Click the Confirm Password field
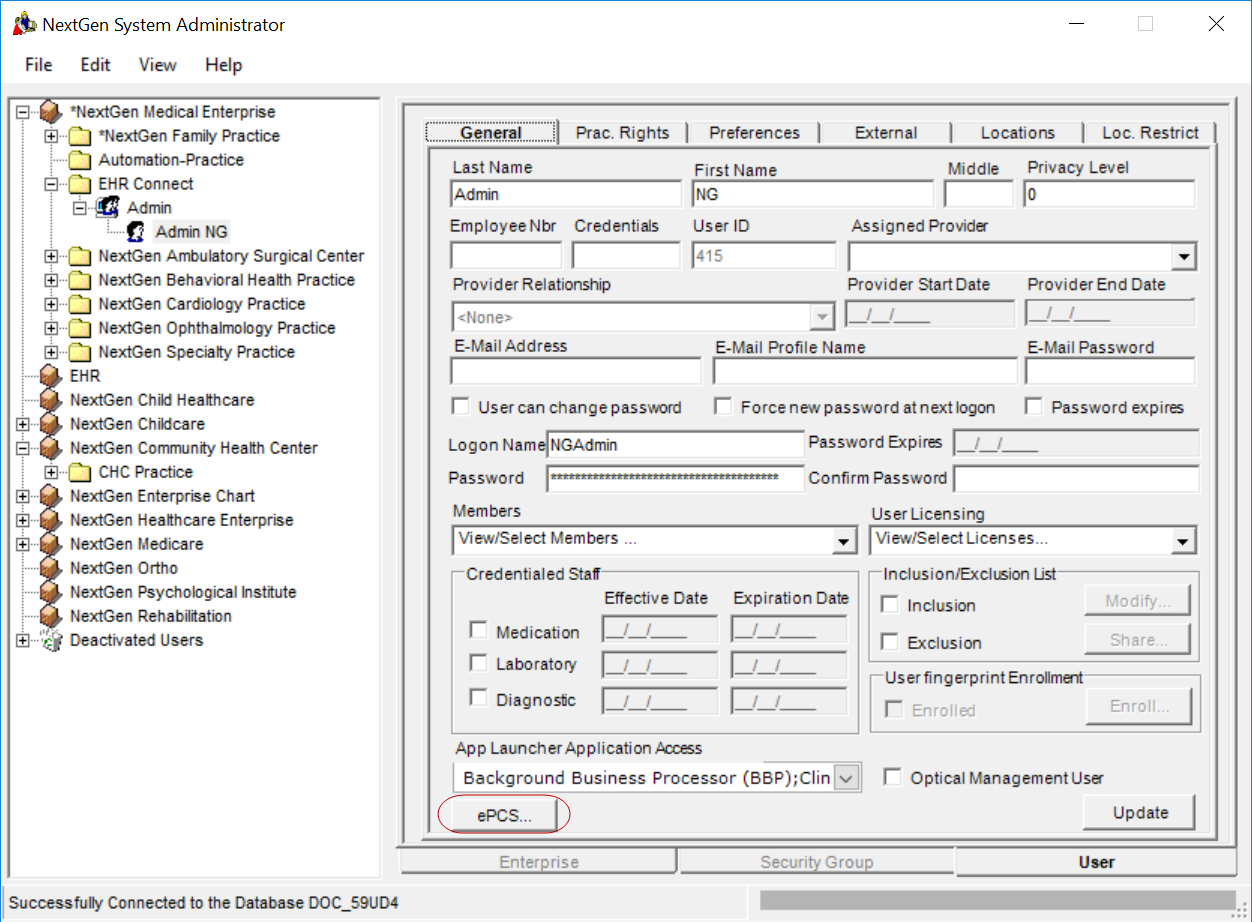This screenshot has width=1252, height=922. click(1076, 479)
